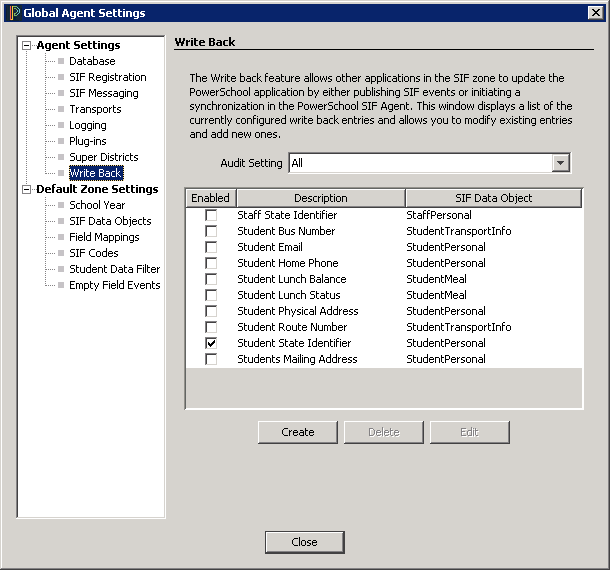
Task: Collapse the Default Zone Settings node
Action: click(x=27, y=189)
